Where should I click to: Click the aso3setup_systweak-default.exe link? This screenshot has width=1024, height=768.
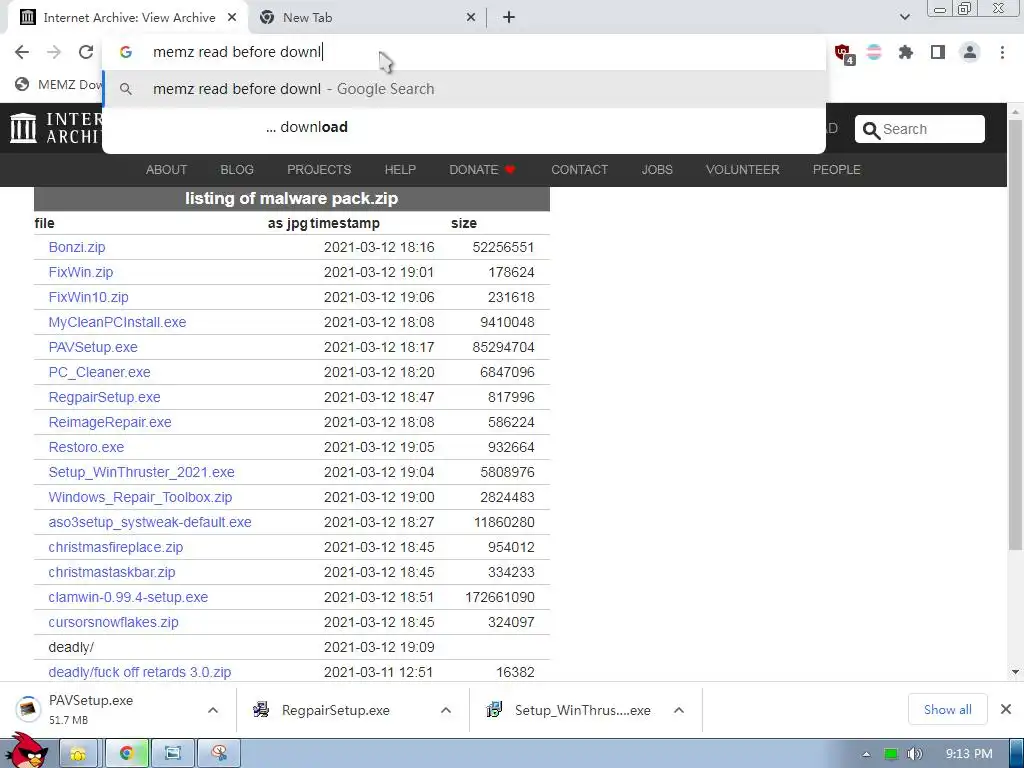click(x=150, y=522)
